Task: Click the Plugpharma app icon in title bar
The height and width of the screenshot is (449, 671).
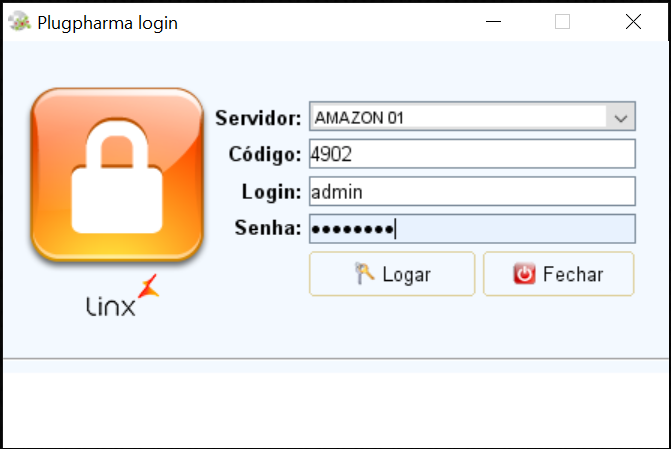Action: pyautogui.click(x=19, y=22)
